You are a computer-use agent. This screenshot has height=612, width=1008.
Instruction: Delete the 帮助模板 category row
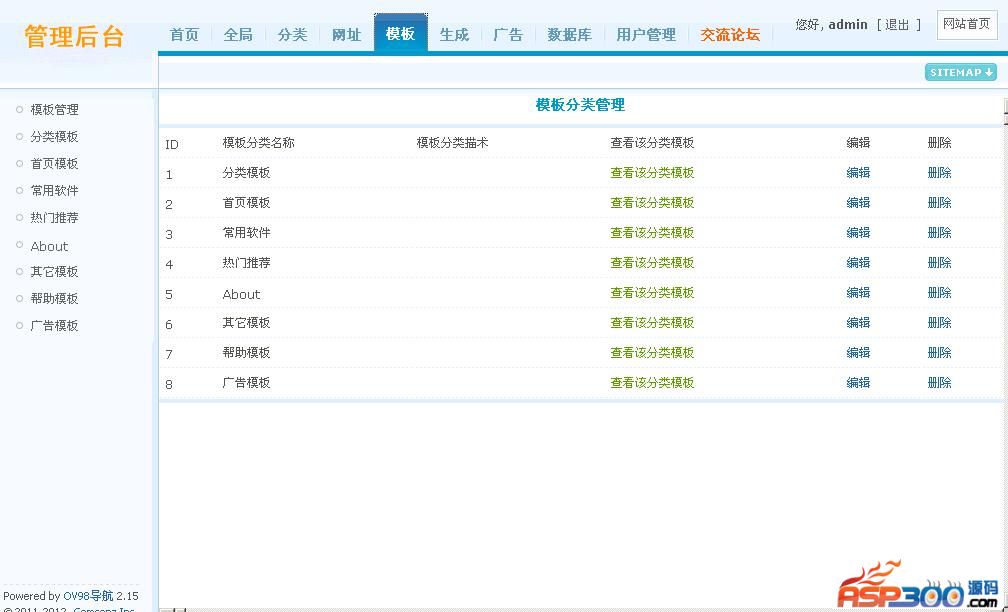tap(939, 353)
